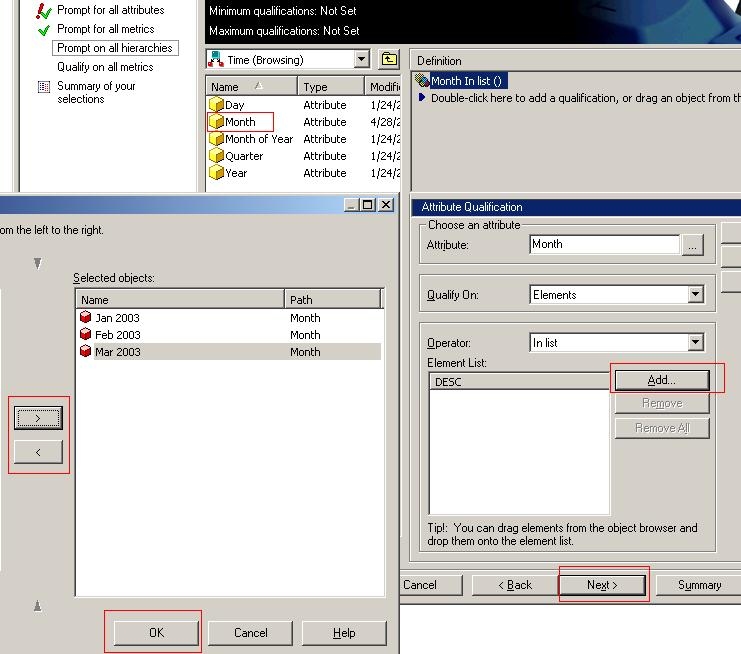Viewport: 741px width, 654px height.
Task: Click the Day attribute icon
Action: point(216,105)
